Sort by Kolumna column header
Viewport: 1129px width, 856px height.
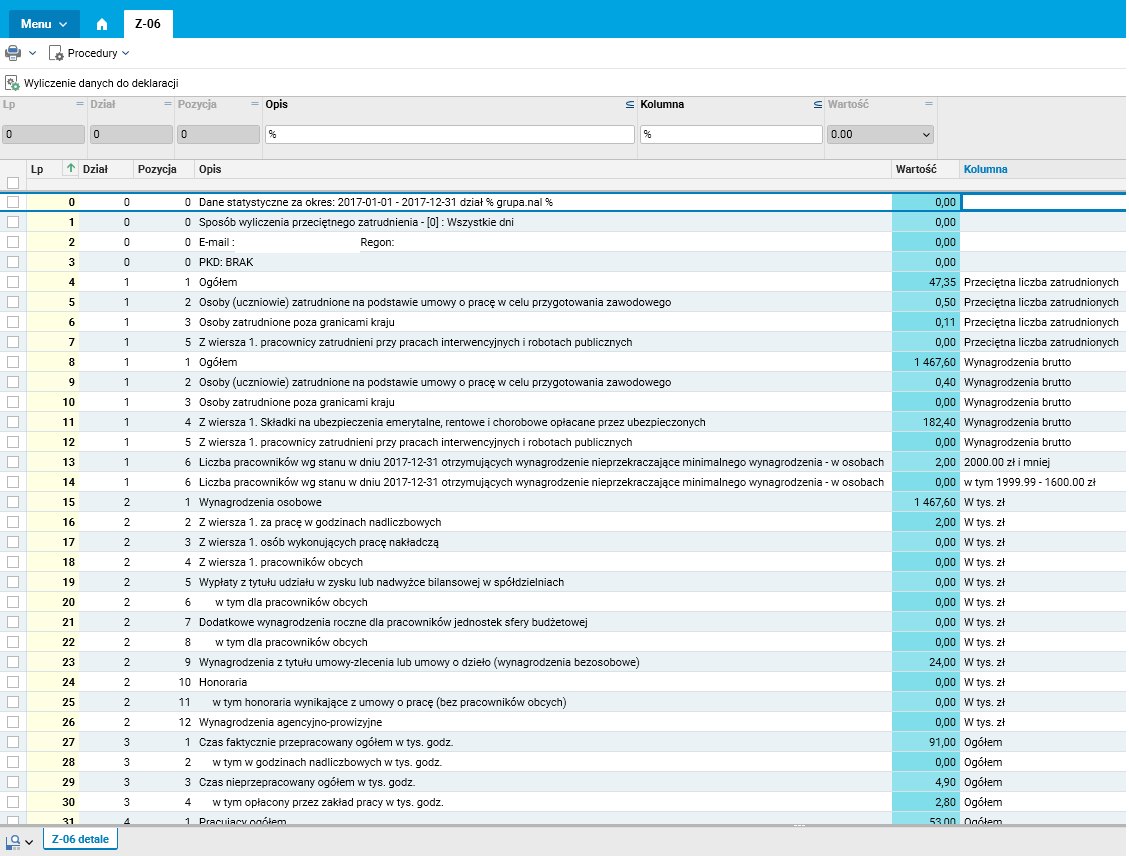click(x=985, y=169)
